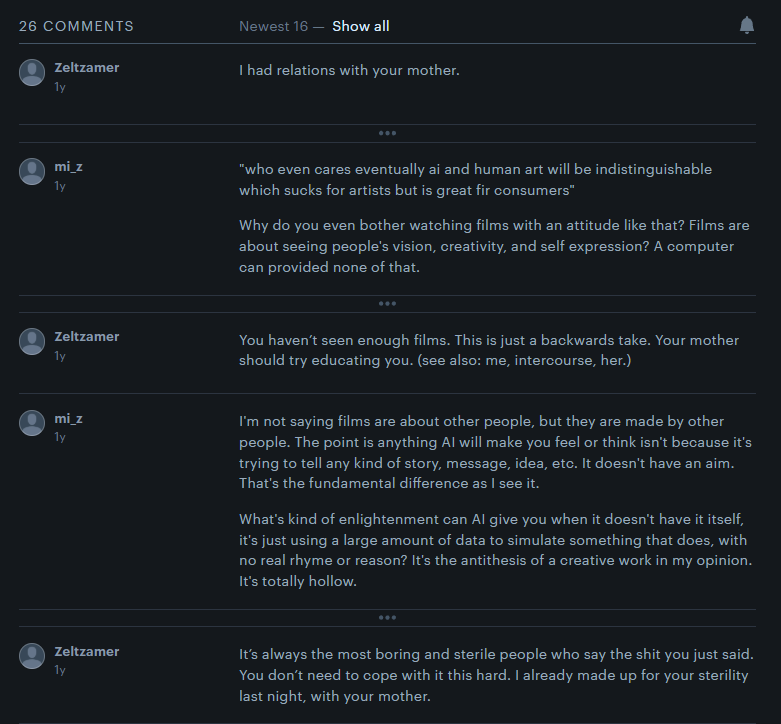Visit Zeltzamer's profile from 'backwards take' comment
The image size is (781, 724).
click(87, 337)
